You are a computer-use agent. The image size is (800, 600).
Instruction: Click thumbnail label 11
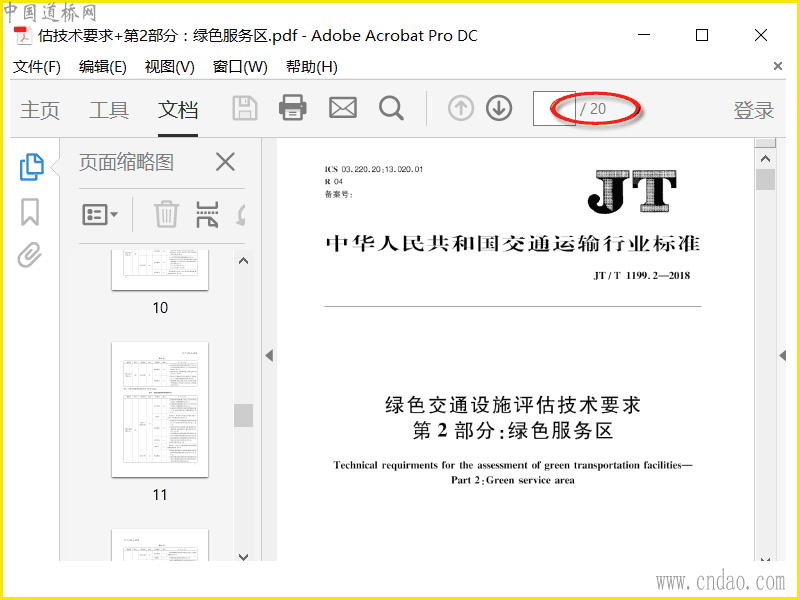coord(160,494)
